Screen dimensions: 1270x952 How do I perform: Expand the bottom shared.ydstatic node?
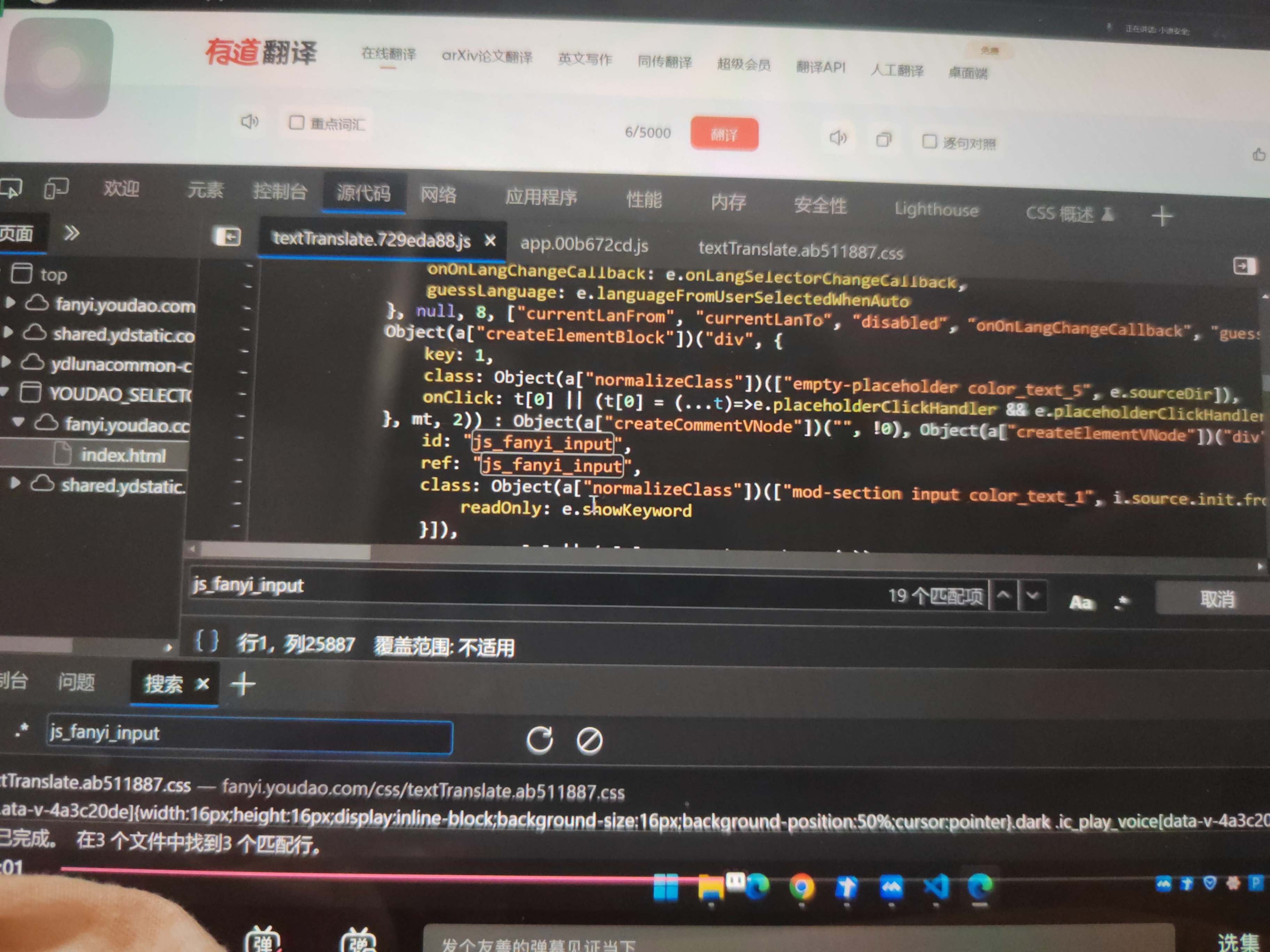coord(16,483)
